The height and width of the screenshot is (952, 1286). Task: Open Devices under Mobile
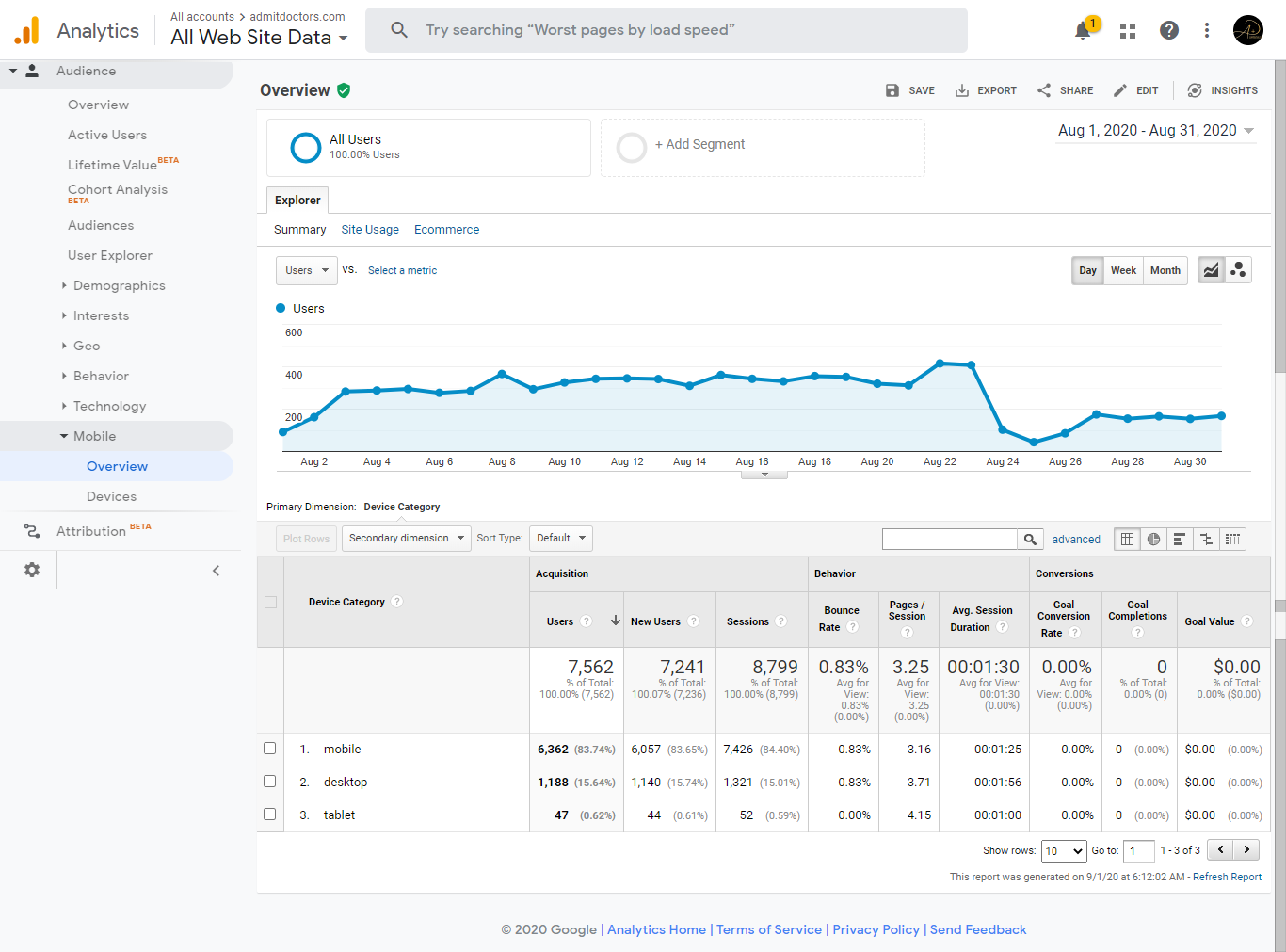tap(111, 496)
